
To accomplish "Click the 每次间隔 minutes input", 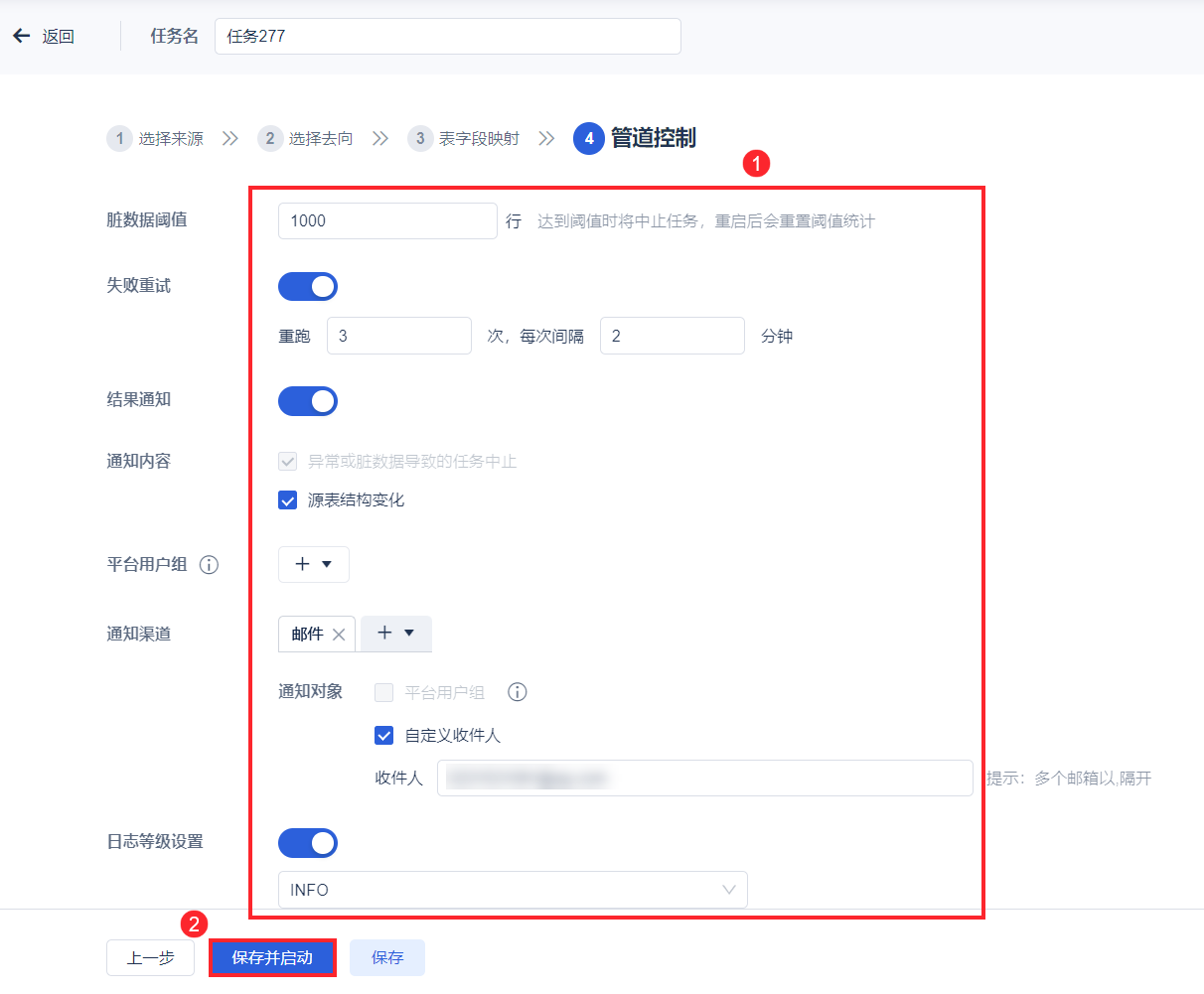I will pyautogui.click(x=673, y=336).
